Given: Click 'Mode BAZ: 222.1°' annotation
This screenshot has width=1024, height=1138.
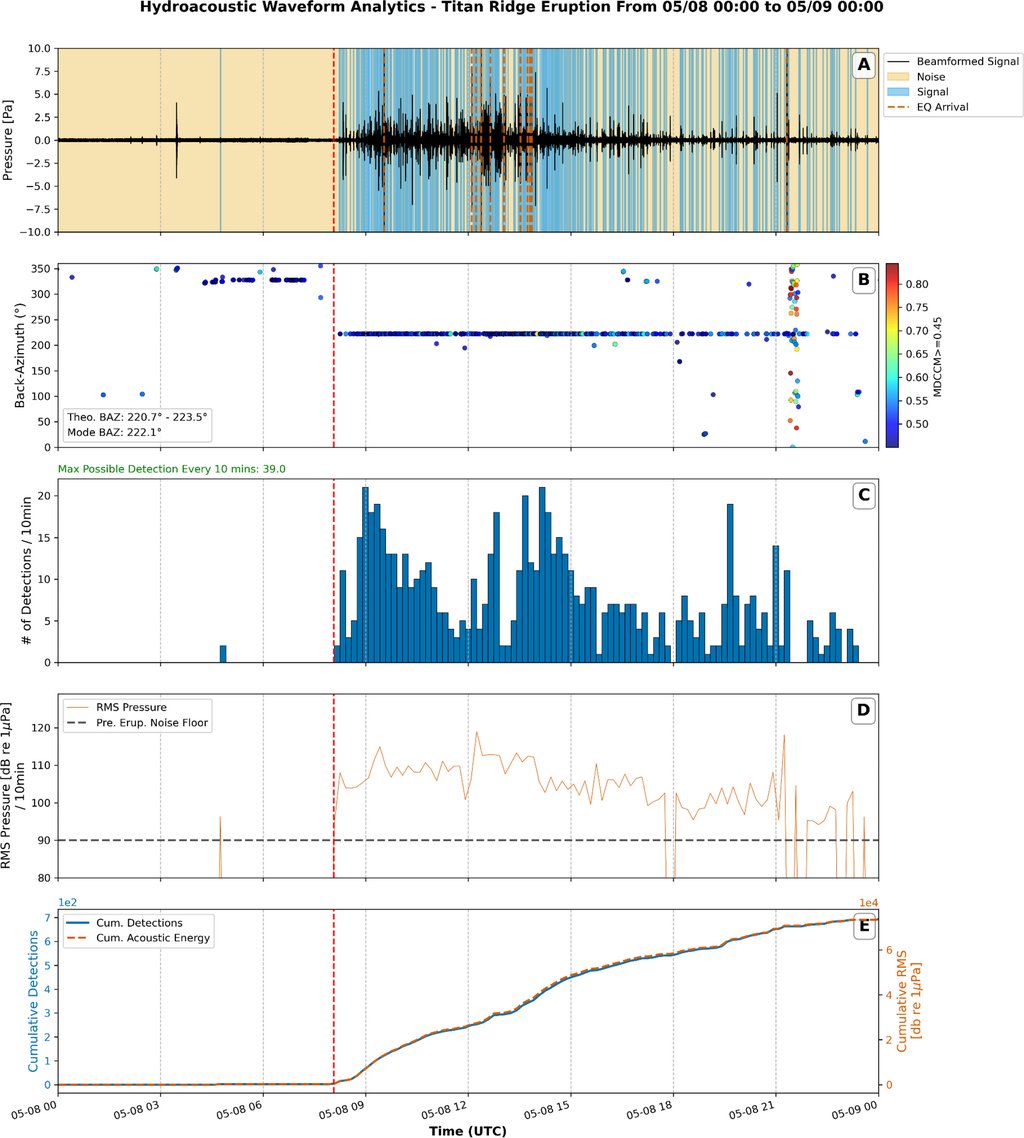Looking at the screenshot, I should [115, 432].
